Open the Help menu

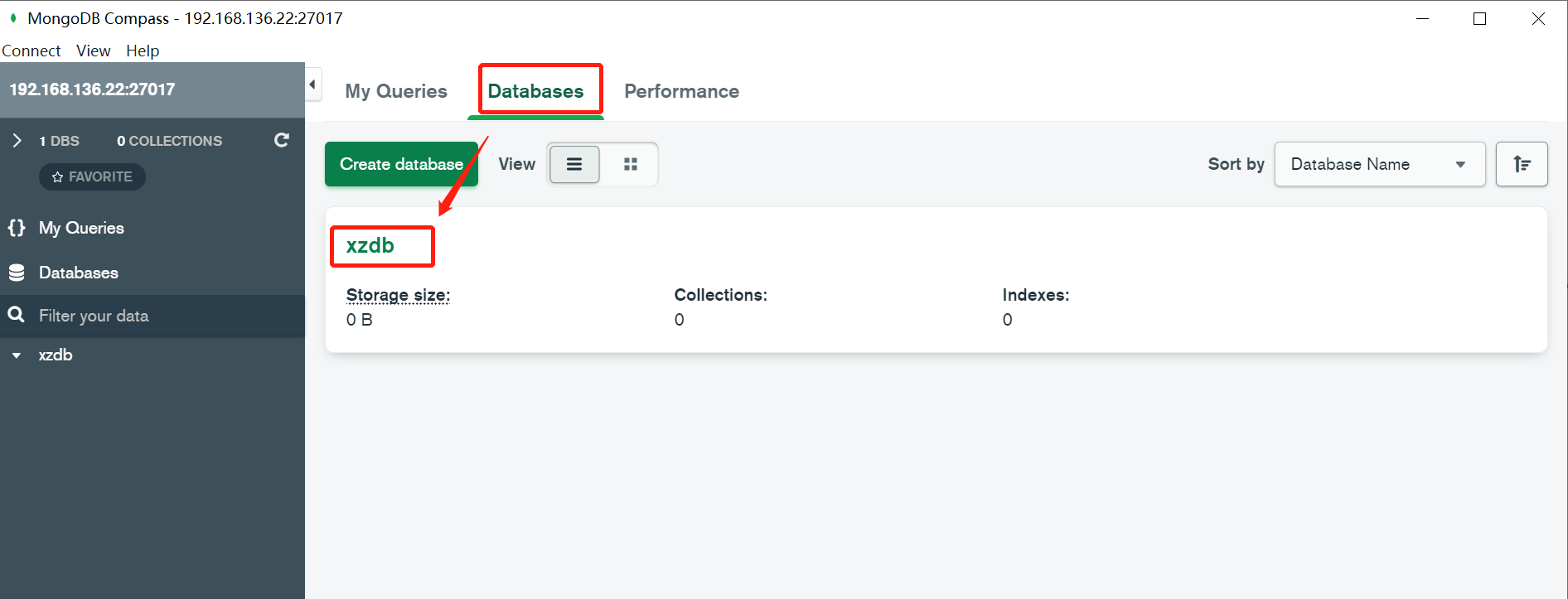(x=143, y=51)
